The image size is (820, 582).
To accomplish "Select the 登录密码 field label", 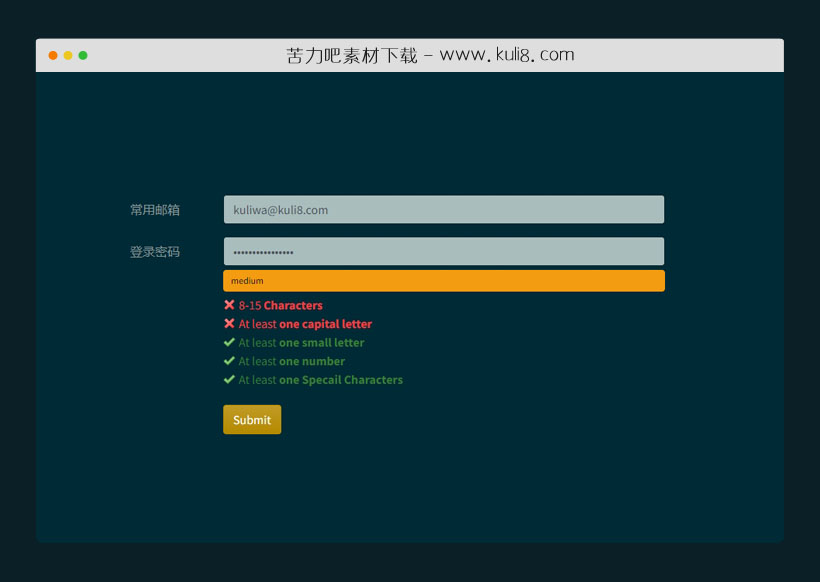I will coord(155,252).
